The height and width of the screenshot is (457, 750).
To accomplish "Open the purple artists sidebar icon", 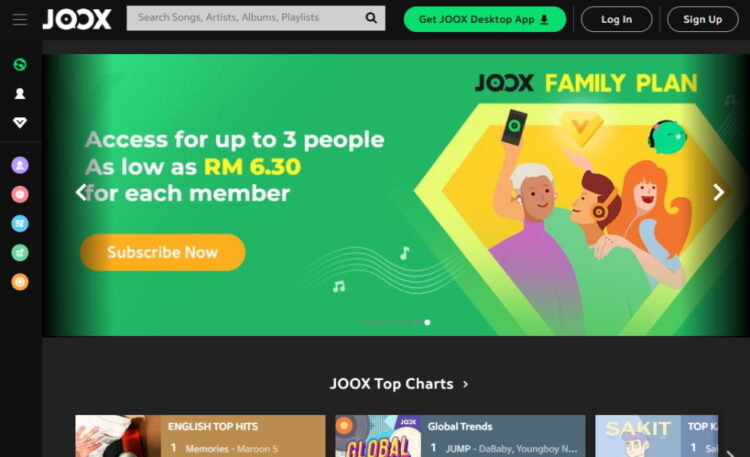I will click(20, 165).
